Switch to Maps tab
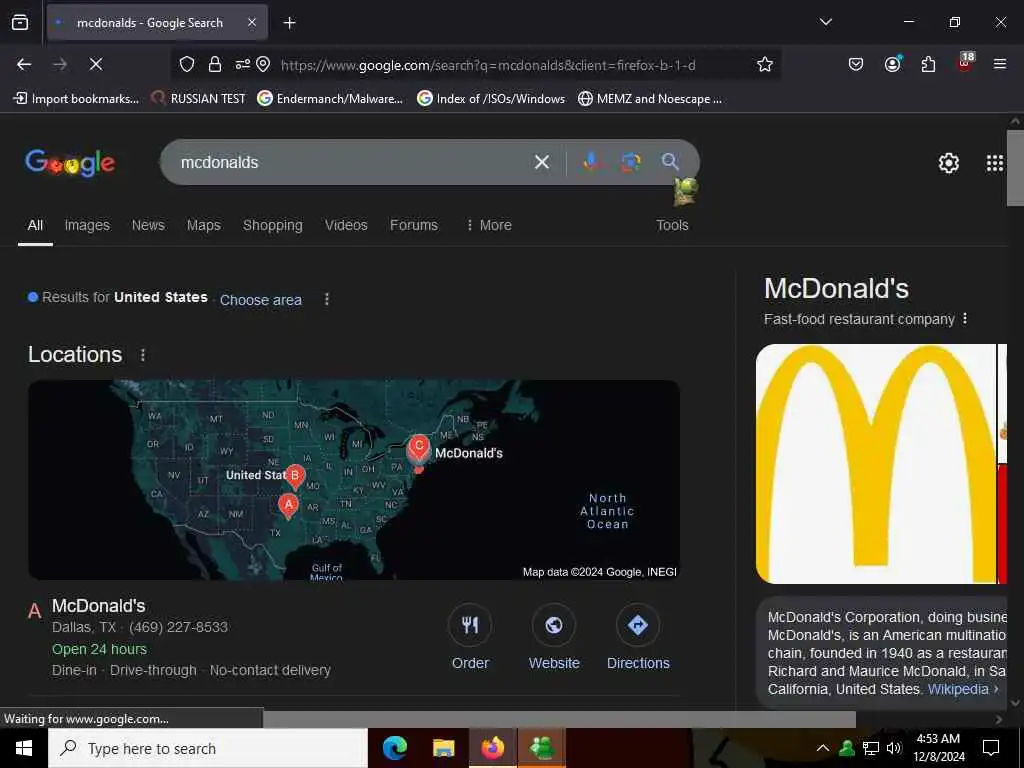 tap(204, 225)
